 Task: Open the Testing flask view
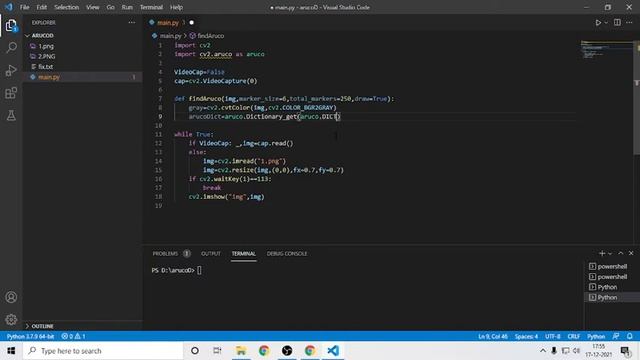[11, 116]
